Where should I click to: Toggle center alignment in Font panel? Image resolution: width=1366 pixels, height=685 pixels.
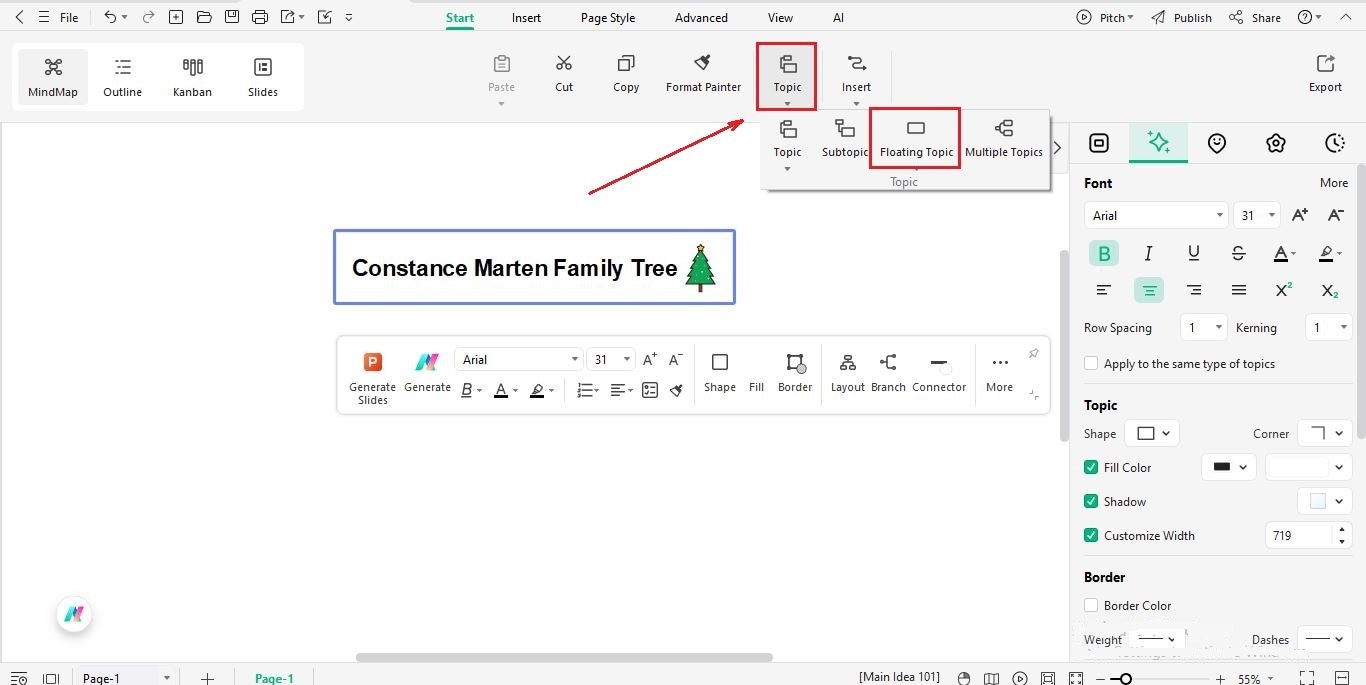(1149, 290)
